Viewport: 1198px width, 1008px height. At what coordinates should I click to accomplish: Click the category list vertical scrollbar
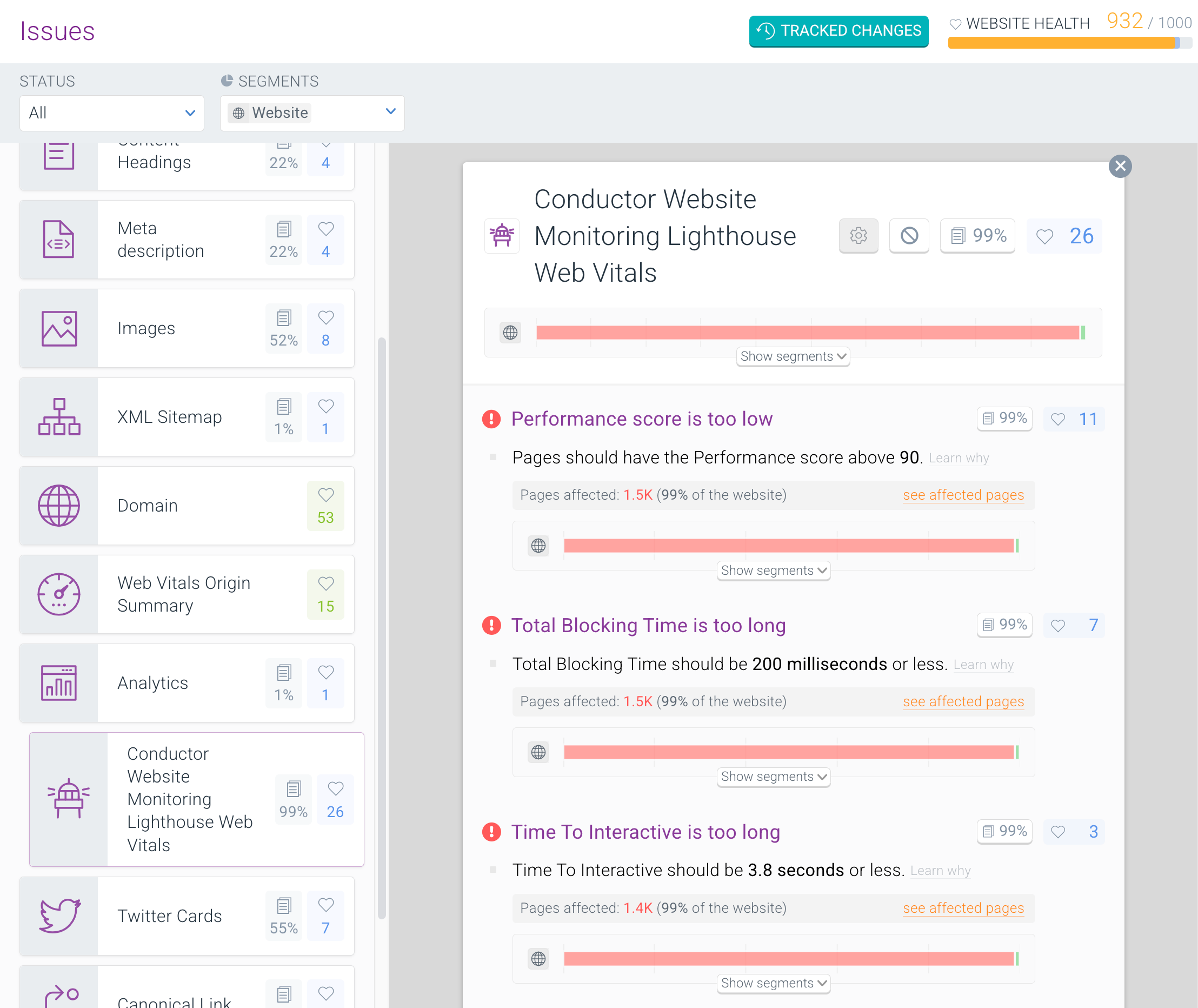(382, 628)
